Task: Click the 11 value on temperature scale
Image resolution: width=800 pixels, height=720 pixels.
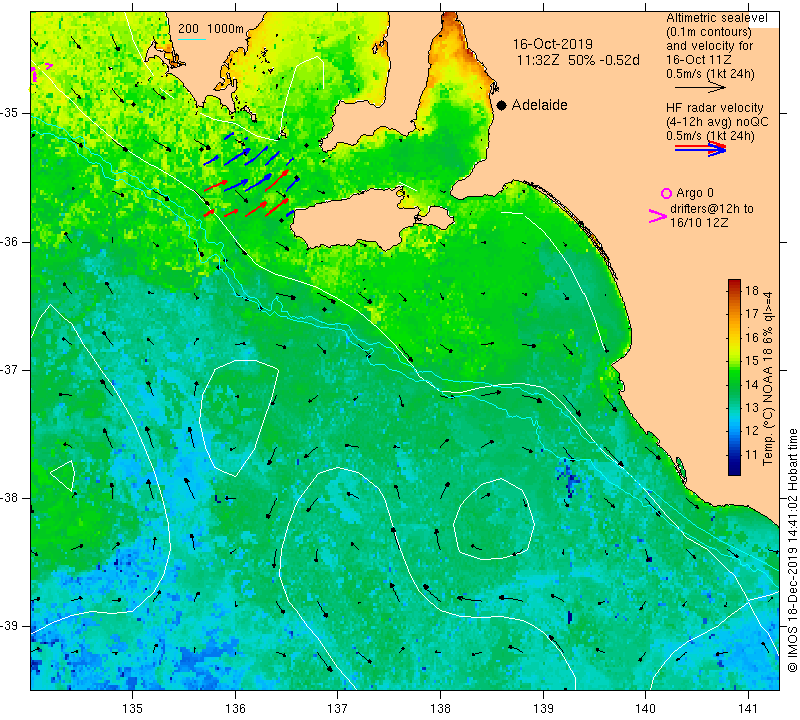Action: tap(752, 455)
